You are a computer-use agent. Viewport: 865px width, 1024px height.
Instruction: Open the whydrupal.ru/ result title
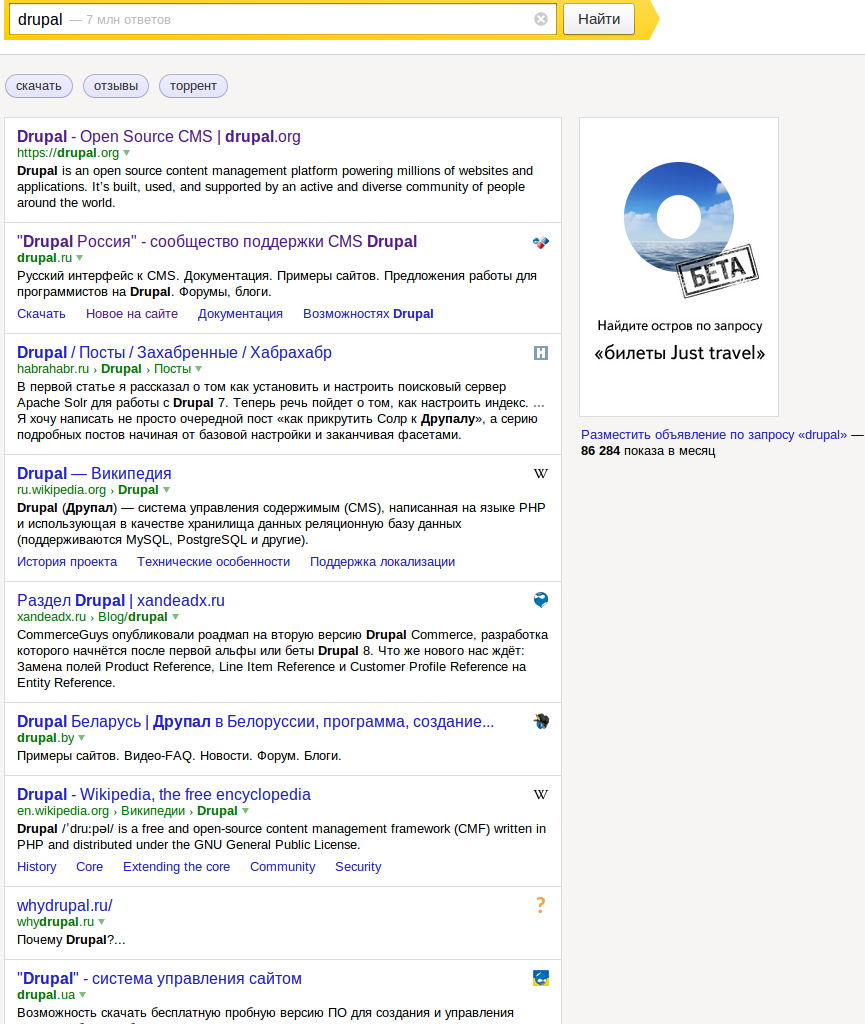[x=65, y=906]
